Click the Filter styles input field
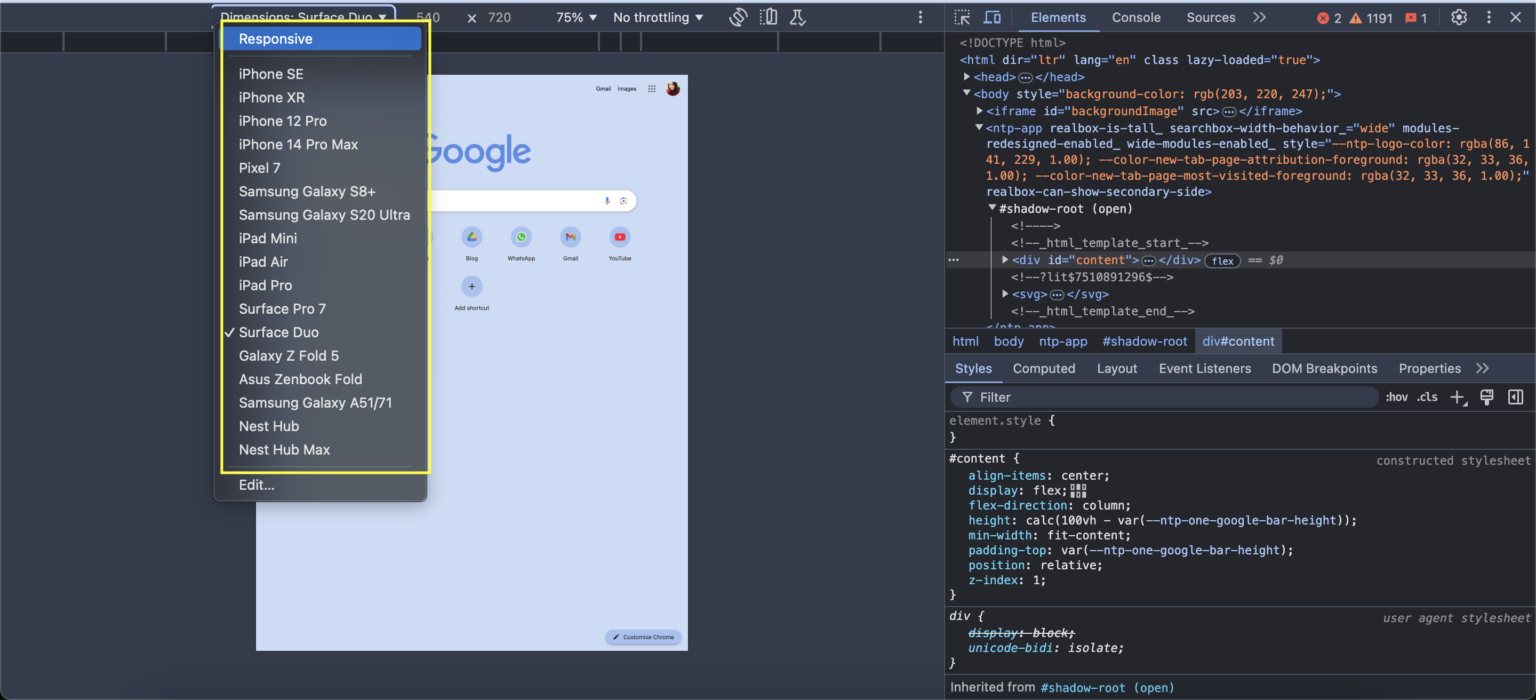The width and height of the screenshot is (1536, 700). (x=1100, y=397)
